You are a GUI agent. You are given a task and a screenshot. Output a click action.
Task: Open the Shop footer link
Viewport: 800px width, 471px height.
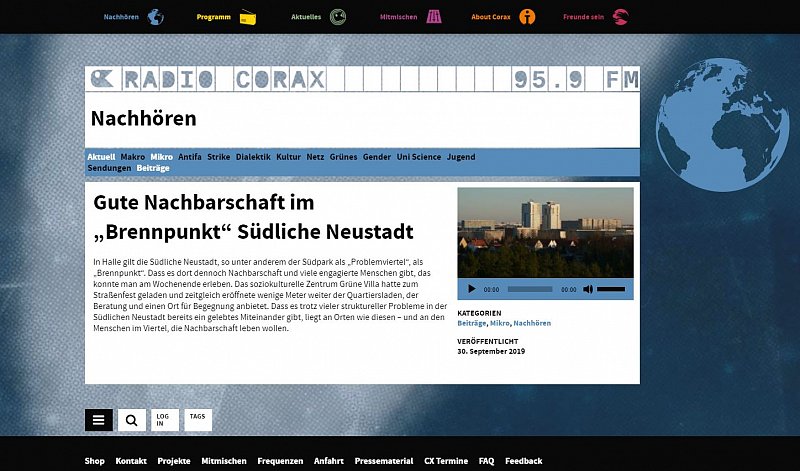(x=94, y=461)
